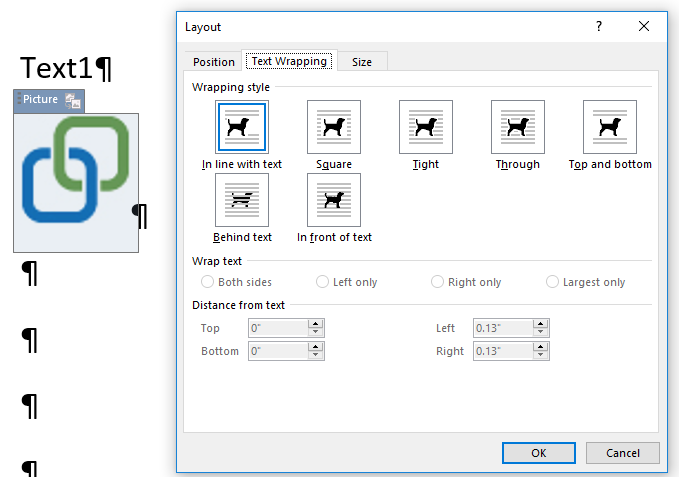Select the In line with text wrapping icon
Screen dimensions: 679x477
coord(242,127)
